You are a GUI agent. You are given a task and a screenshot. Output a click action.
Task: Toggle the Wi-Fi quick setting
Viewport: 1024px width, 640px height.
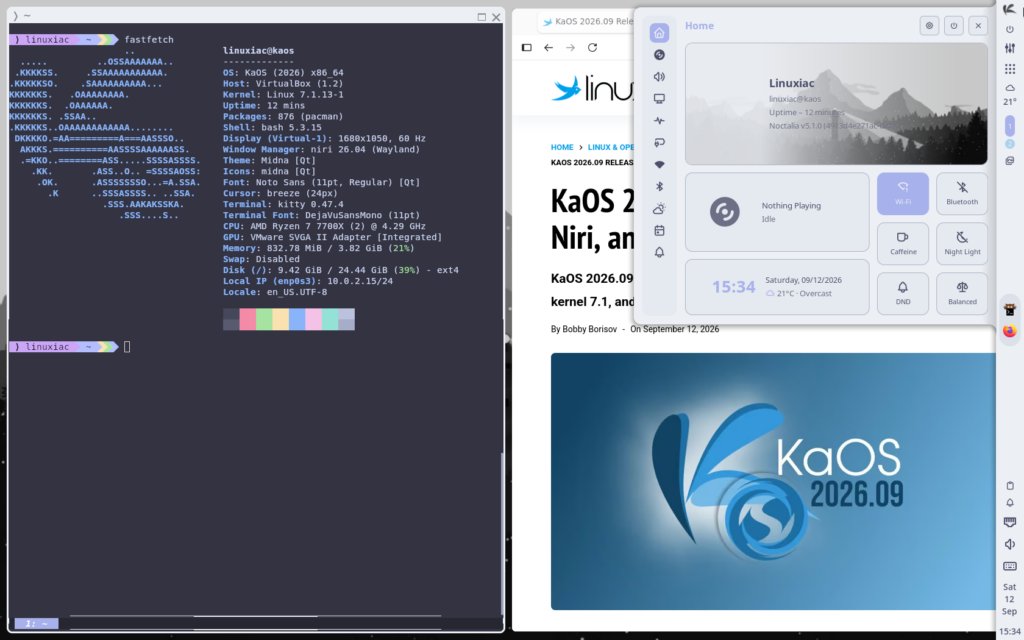point(903,194)
